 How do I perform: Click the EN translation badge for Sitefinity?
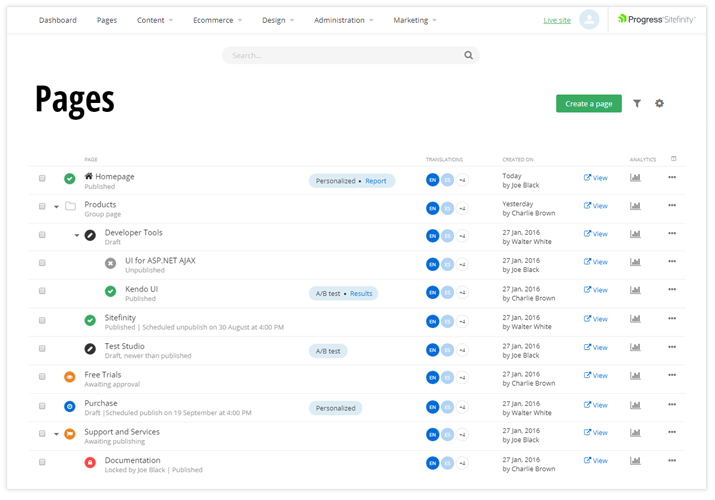pyautogui.click(x=432, y=320)
